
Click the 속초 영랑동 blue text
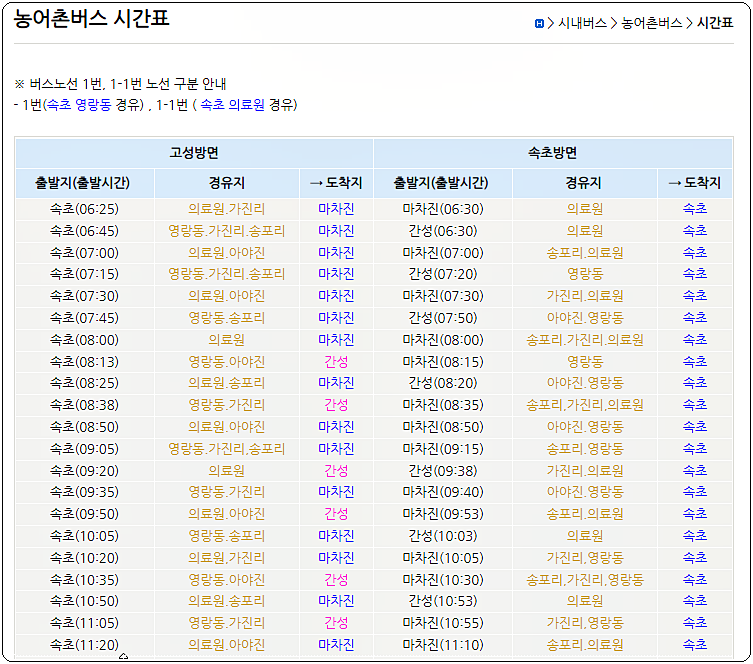(79, 104)
